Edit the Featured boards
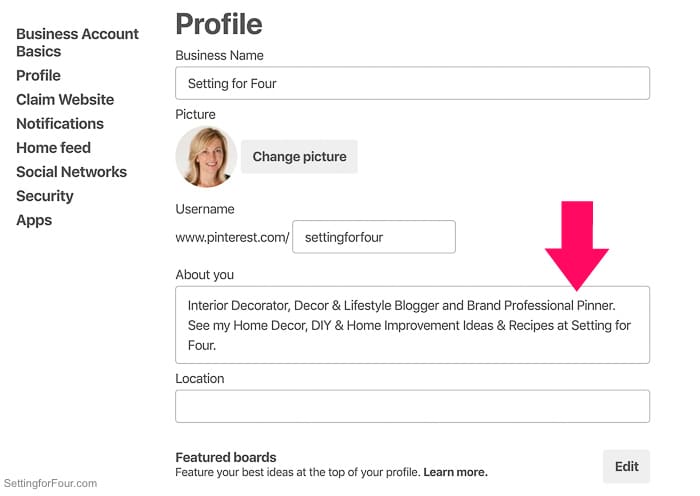The width and height of the screenshot is (700, 496). (x=626, y=467)
